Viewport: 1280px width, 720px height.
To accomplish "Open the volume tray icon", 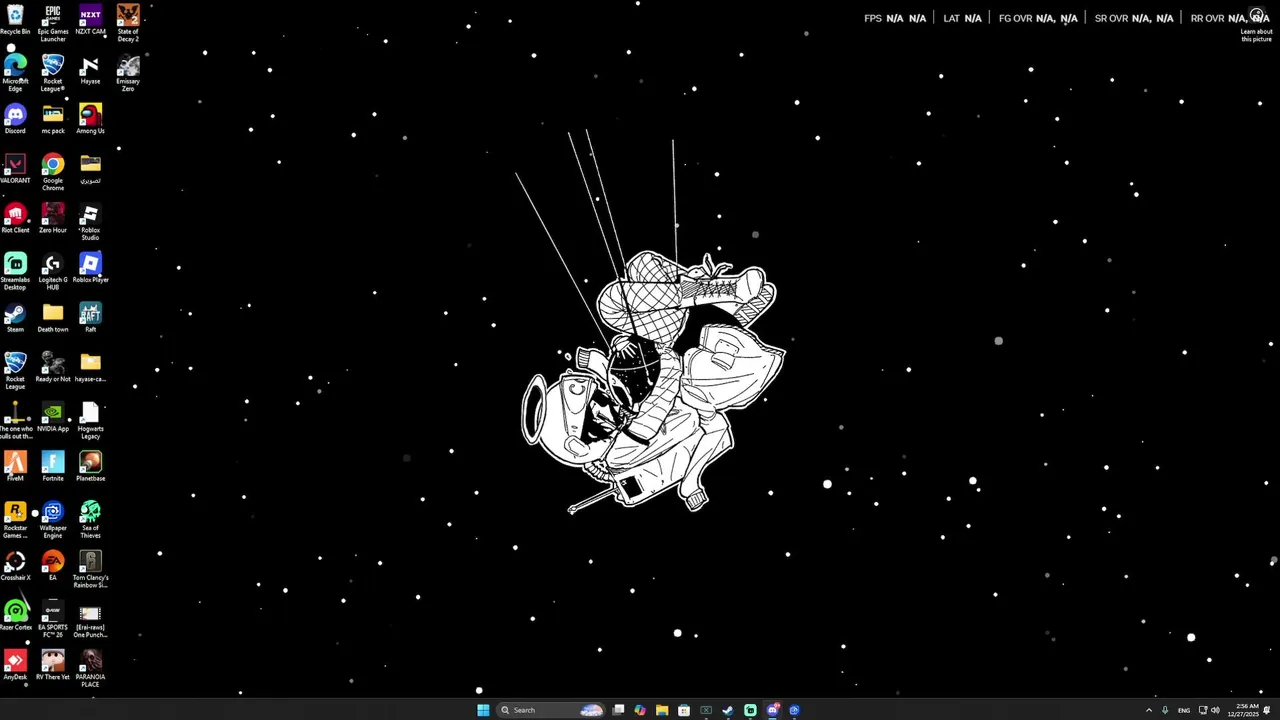I will (1215, 710).
